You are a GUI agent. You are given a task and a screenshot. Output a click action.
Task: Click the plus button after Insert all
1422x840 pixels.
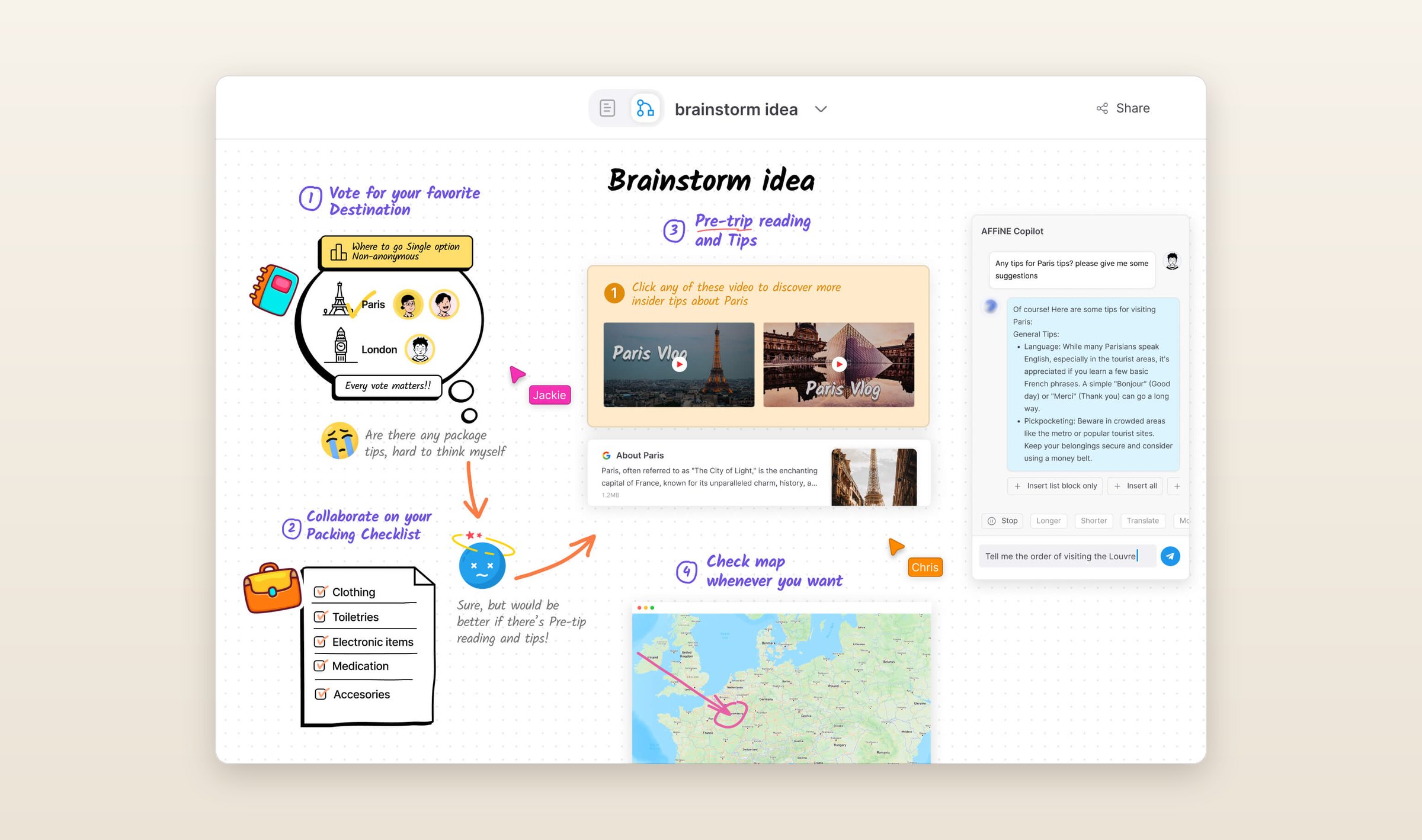pos(1177,486)
